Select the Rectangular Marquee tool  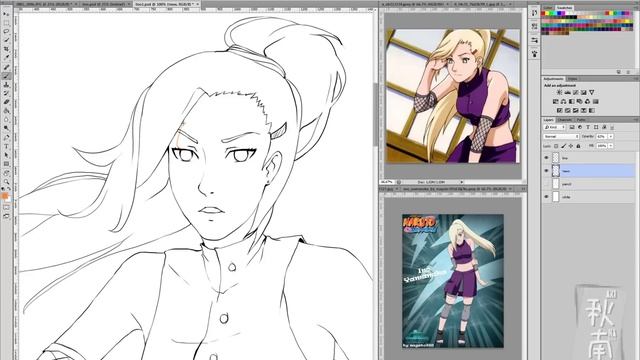(6, 22)
